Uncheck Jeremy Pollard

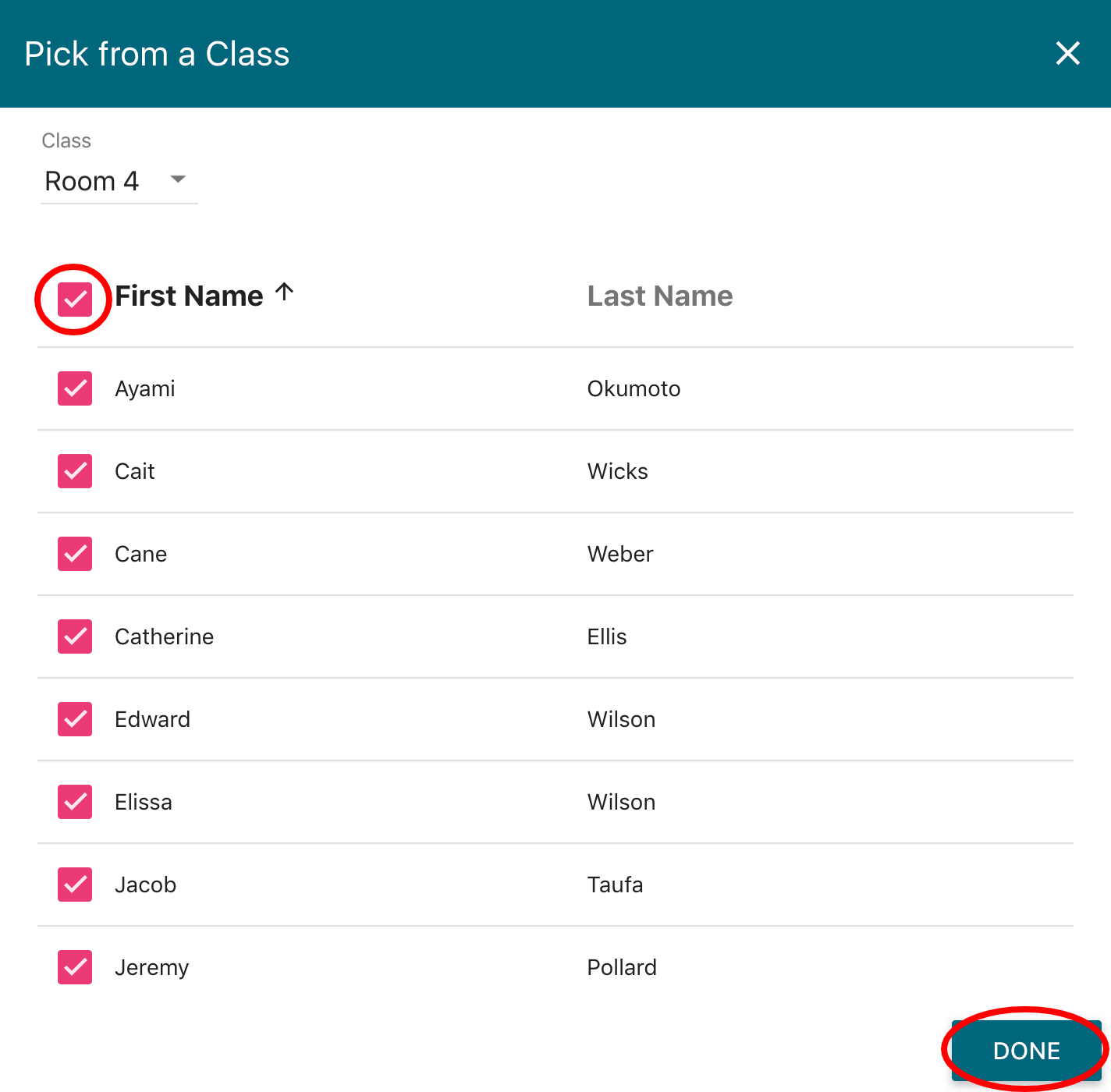tap(74, 966)
